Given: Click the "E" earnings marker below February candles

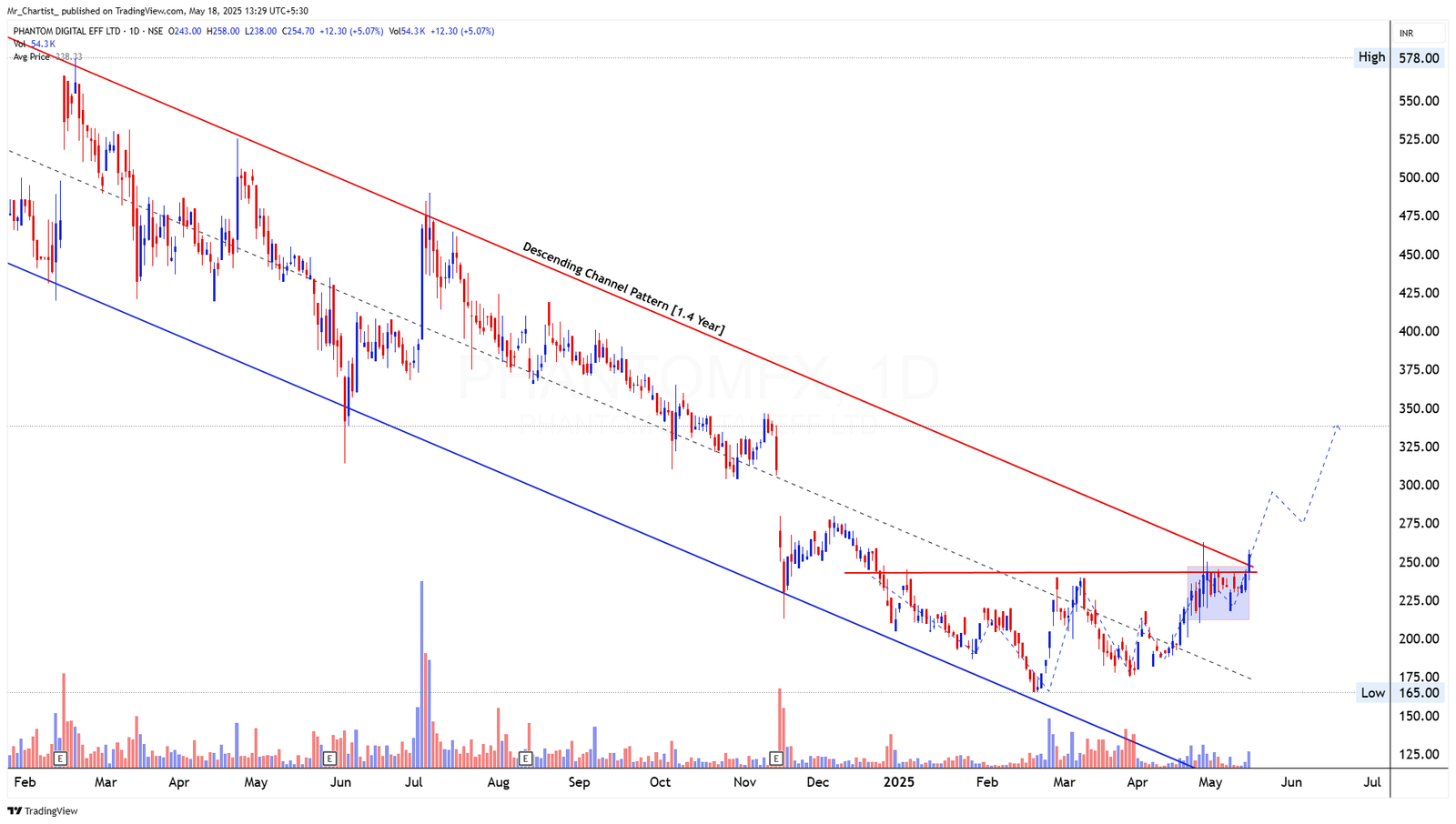Looking at the screenshot, I should 60,757.
